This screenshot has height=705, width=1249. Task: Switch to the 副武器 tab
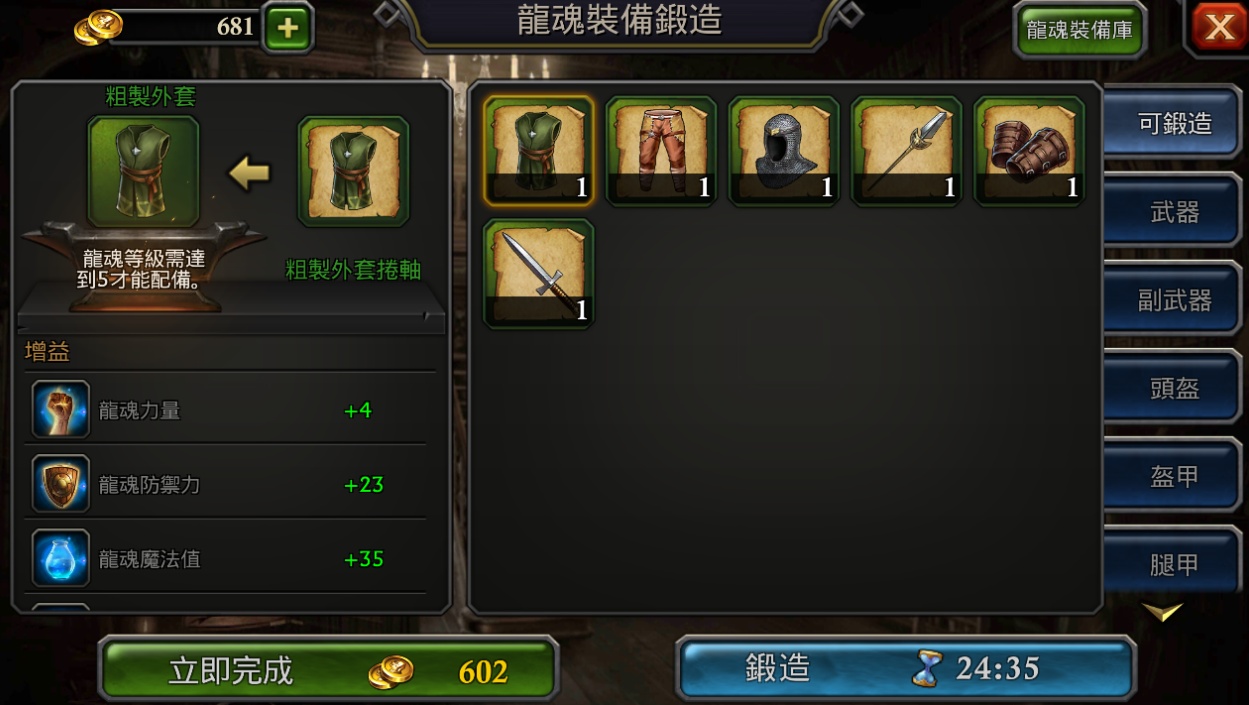click(x=1173, y=300)
